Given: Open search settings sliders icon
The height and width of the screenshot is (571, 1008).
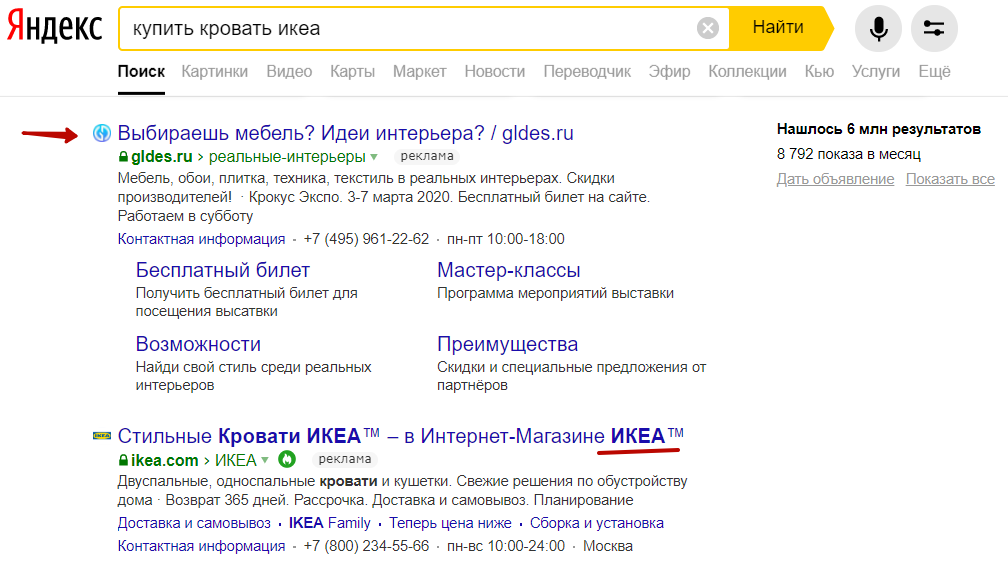Looking at the screenshot, I should point(934,28).
